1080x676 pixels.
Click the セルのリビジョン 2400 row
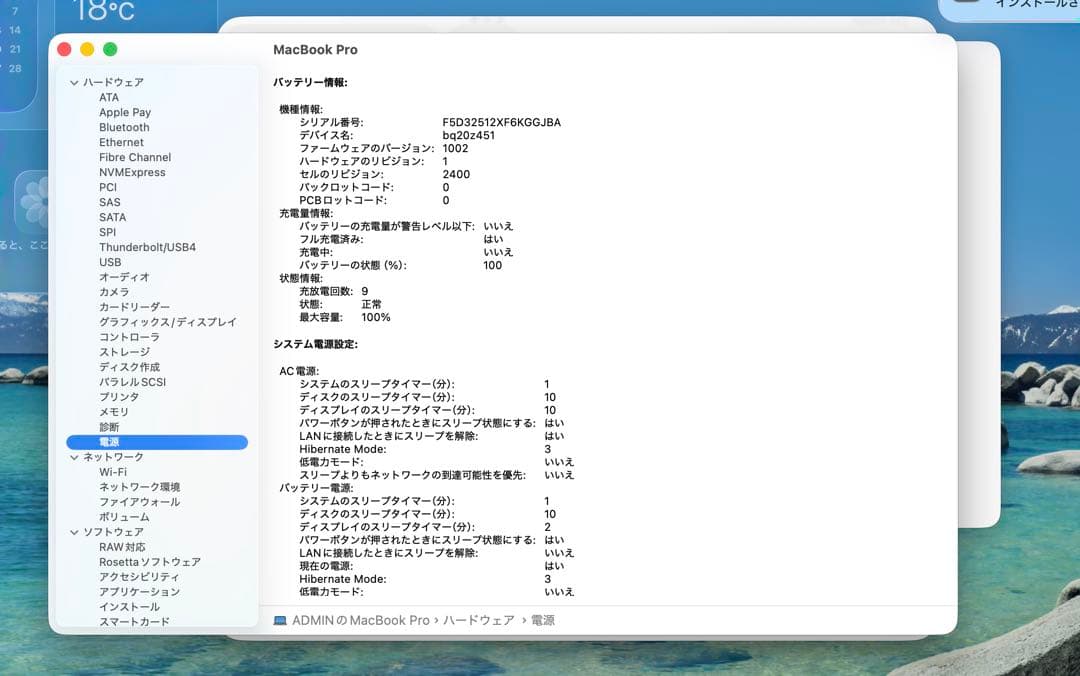384,175
